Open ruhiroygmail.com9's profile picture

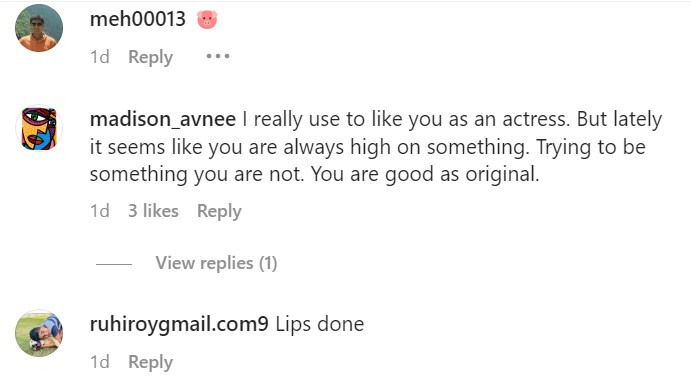tap(39, 333)
